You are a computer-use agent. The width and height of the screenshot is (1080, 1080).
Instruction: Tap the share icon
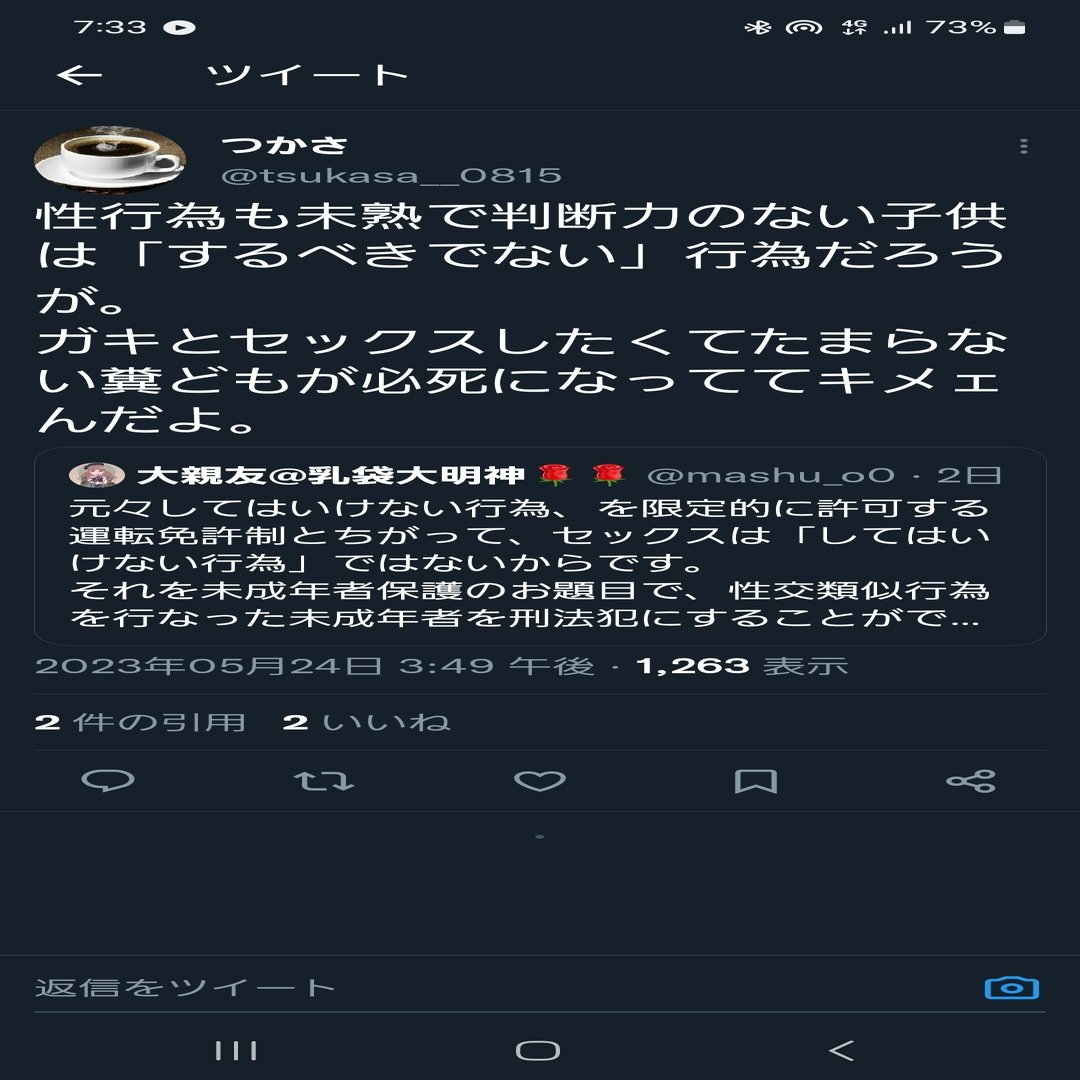[971, 781]
